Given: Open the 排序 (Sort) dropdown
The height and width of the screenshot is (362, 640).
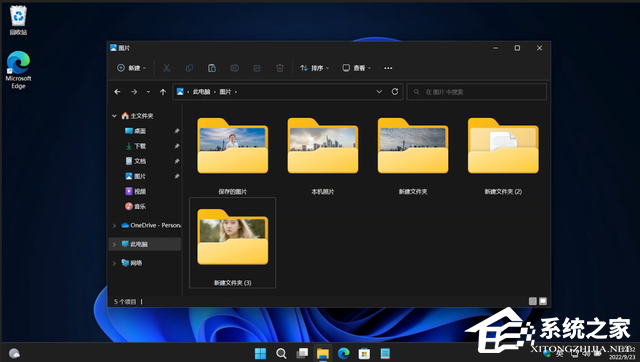Looking at the screenshot, I should tap(314, 68).
